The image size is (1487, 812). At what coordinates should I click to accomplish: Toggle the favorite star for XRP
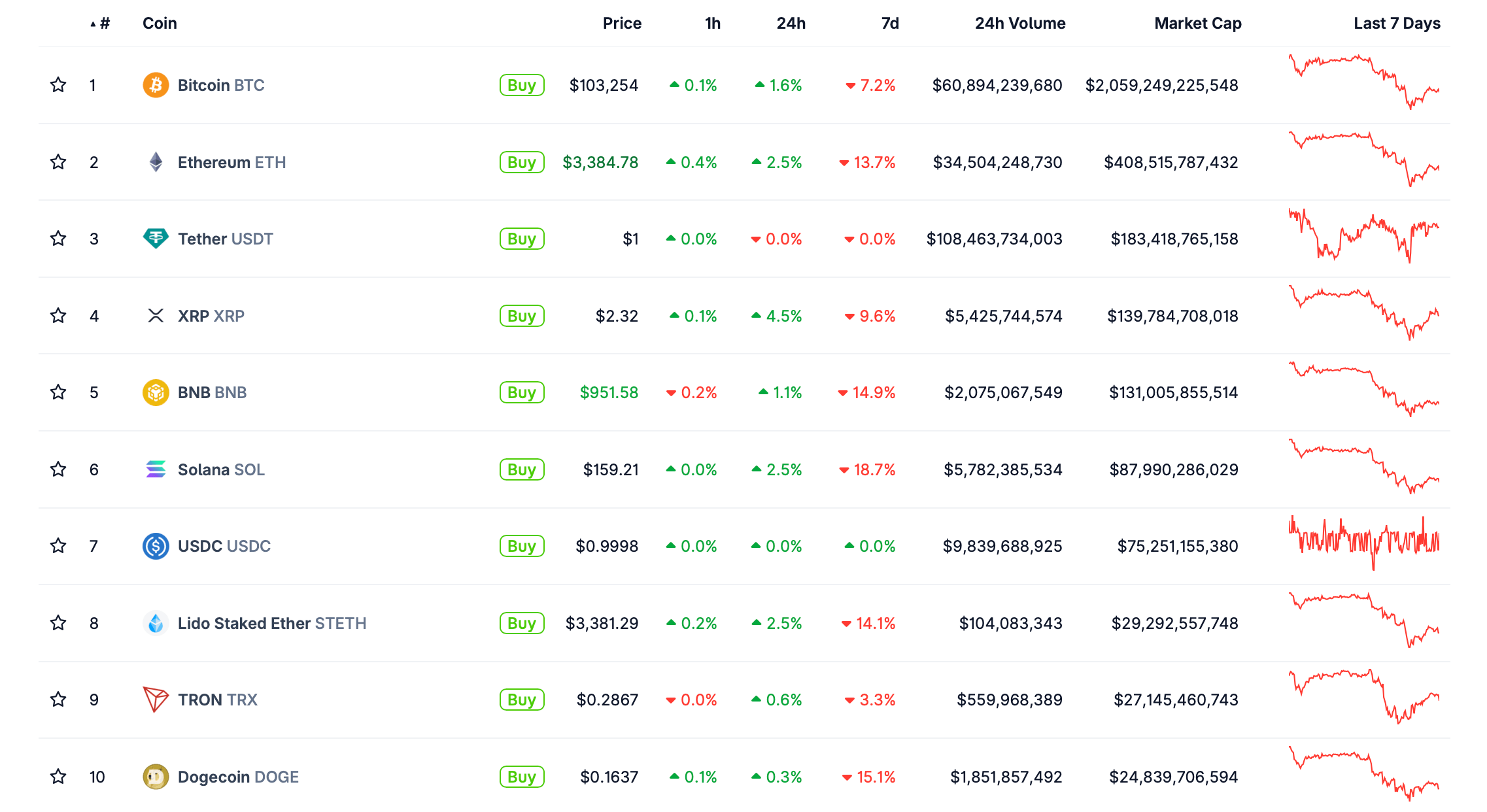[58, 316]
